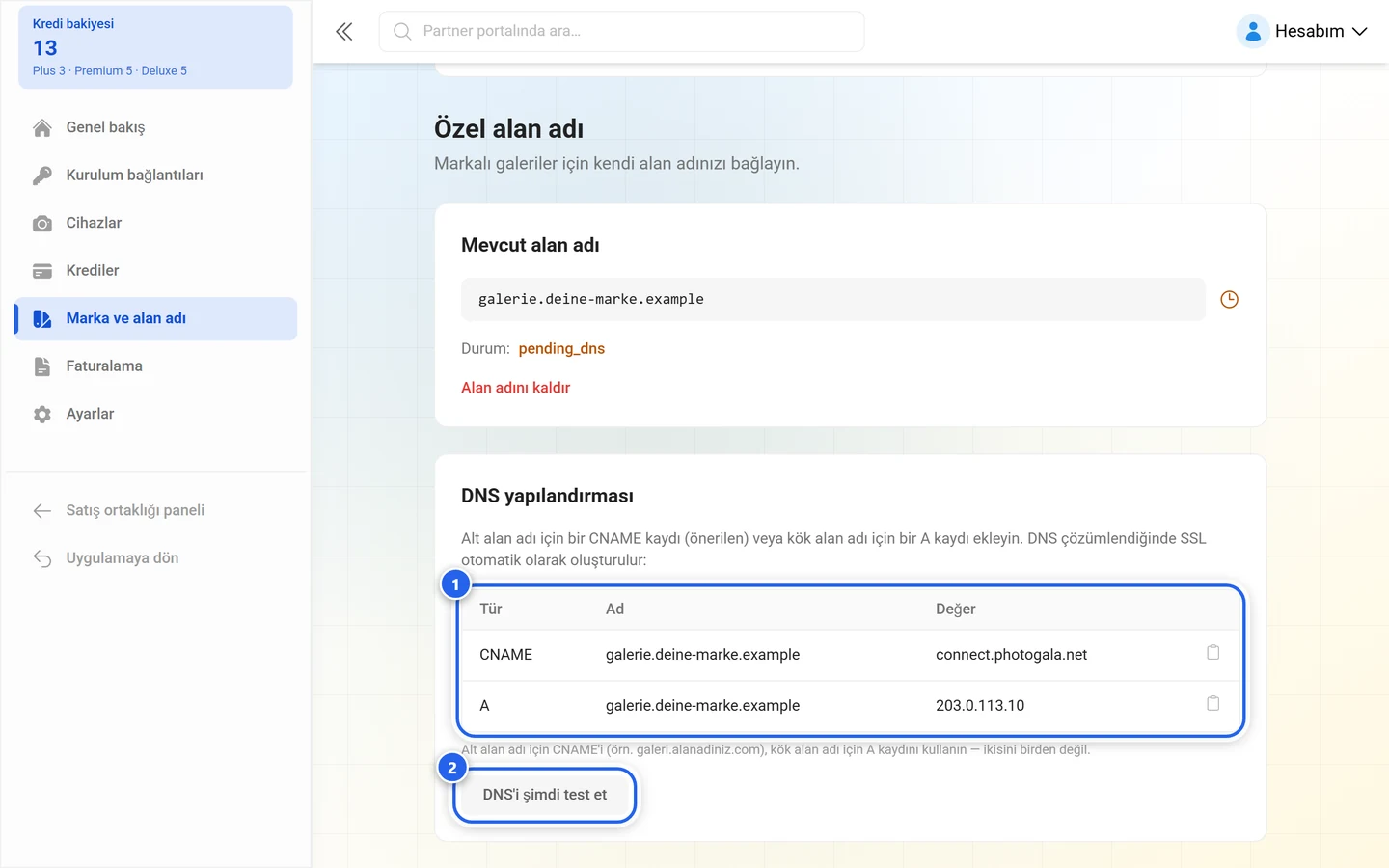Click the home icon beside Genel bakış
Viewport: 1389px width, 868px height.
42,128
